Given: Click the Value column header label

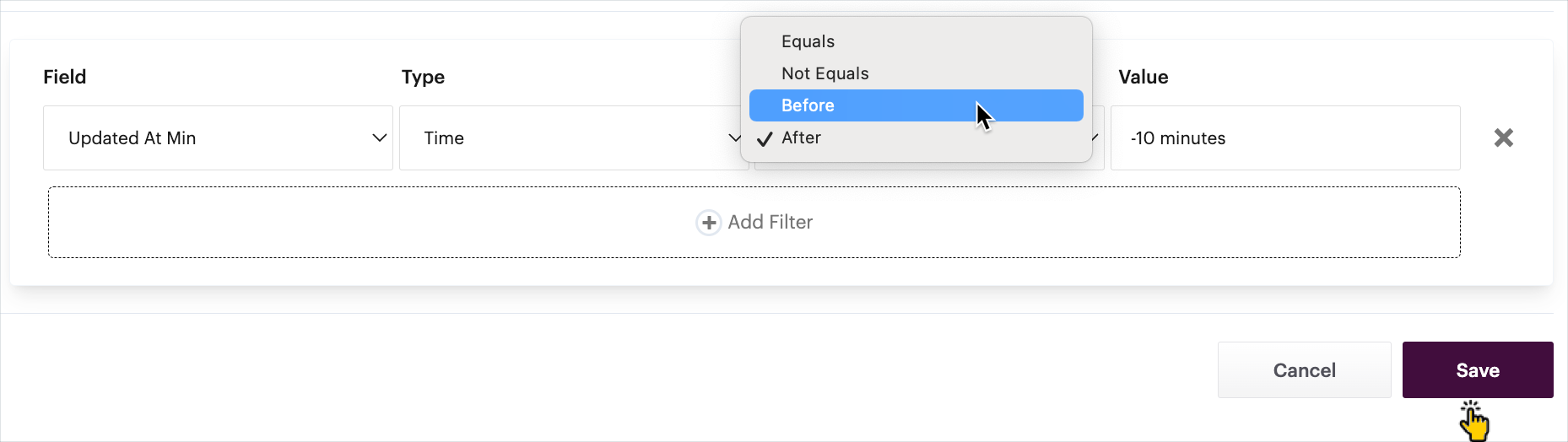Looking at the screenshot, I should coord(1143,77).
